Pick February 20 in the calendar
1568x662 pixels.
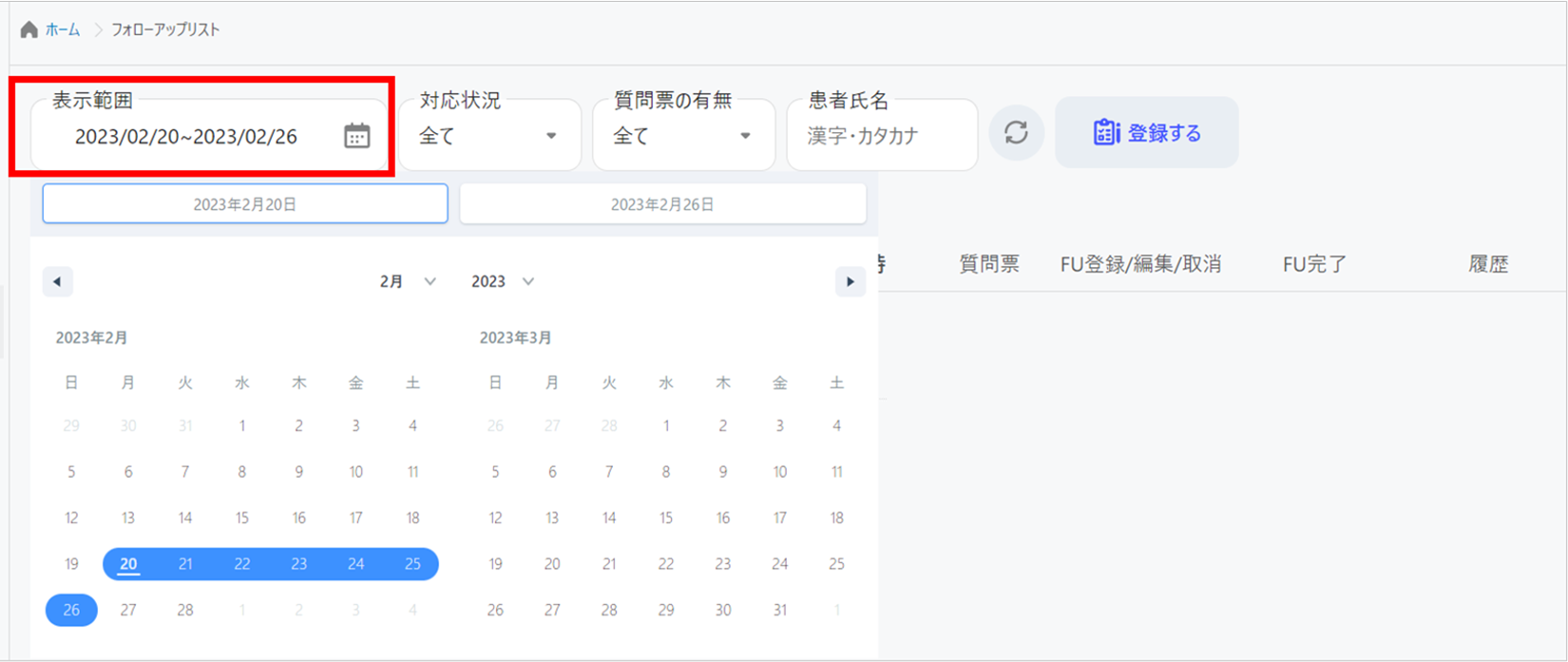pyautogui.click(x=128, y=564)
